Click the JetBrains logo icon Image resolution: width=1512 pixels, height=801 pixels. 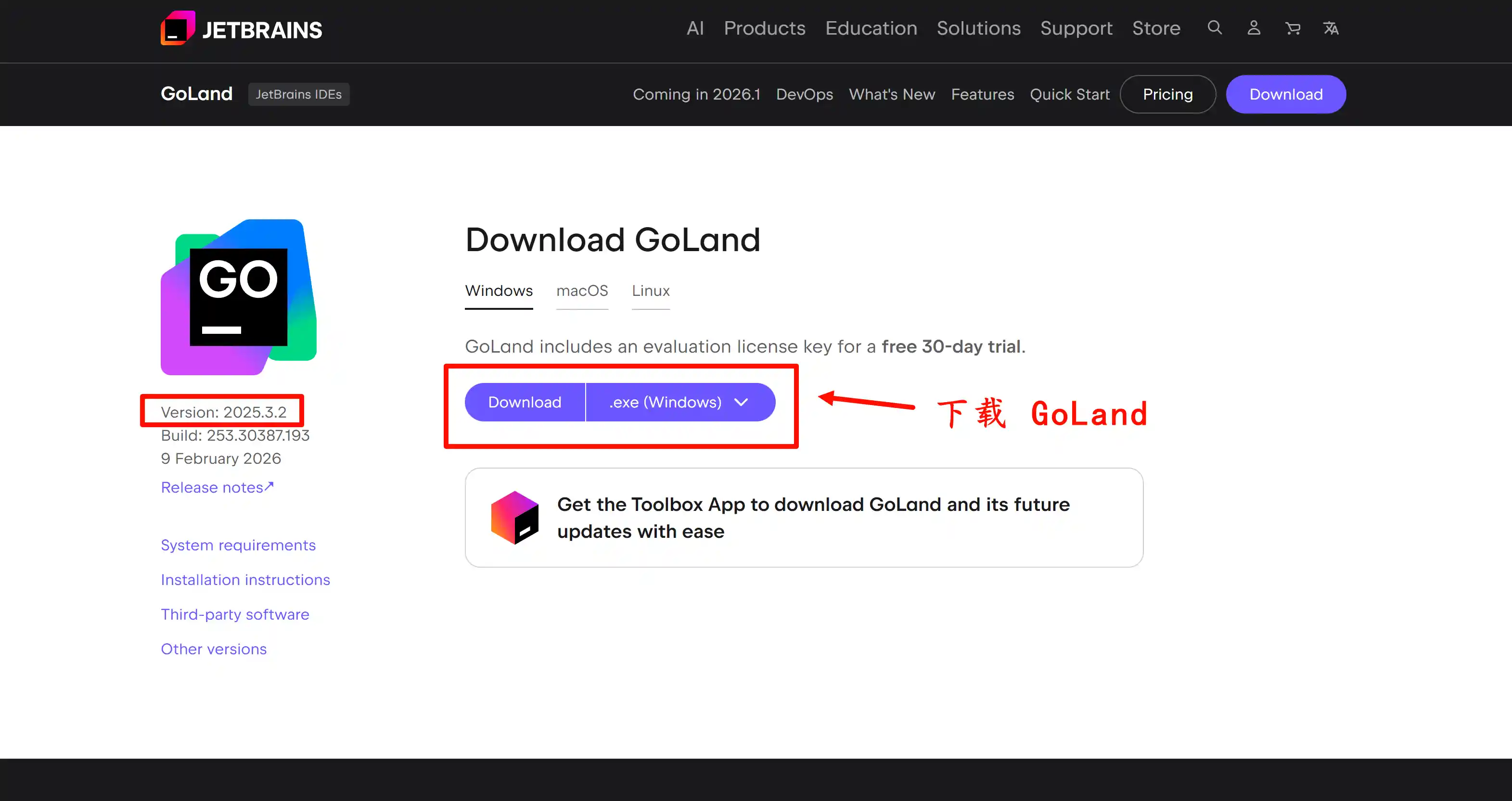[x=177, y=28]
